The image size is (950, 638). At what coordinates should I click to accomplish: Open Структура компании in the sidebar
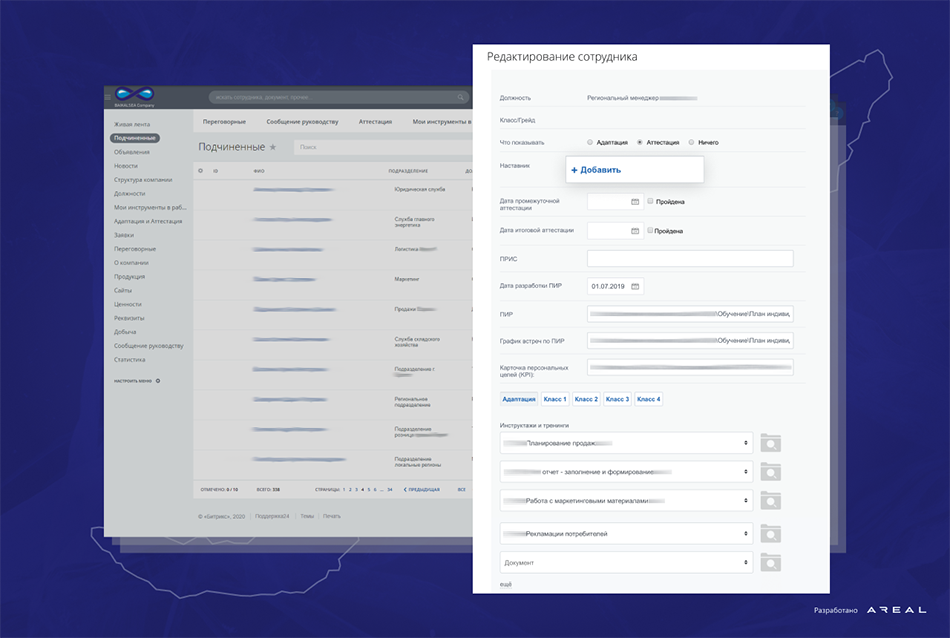pyautogui.click(x=143, y=180)
